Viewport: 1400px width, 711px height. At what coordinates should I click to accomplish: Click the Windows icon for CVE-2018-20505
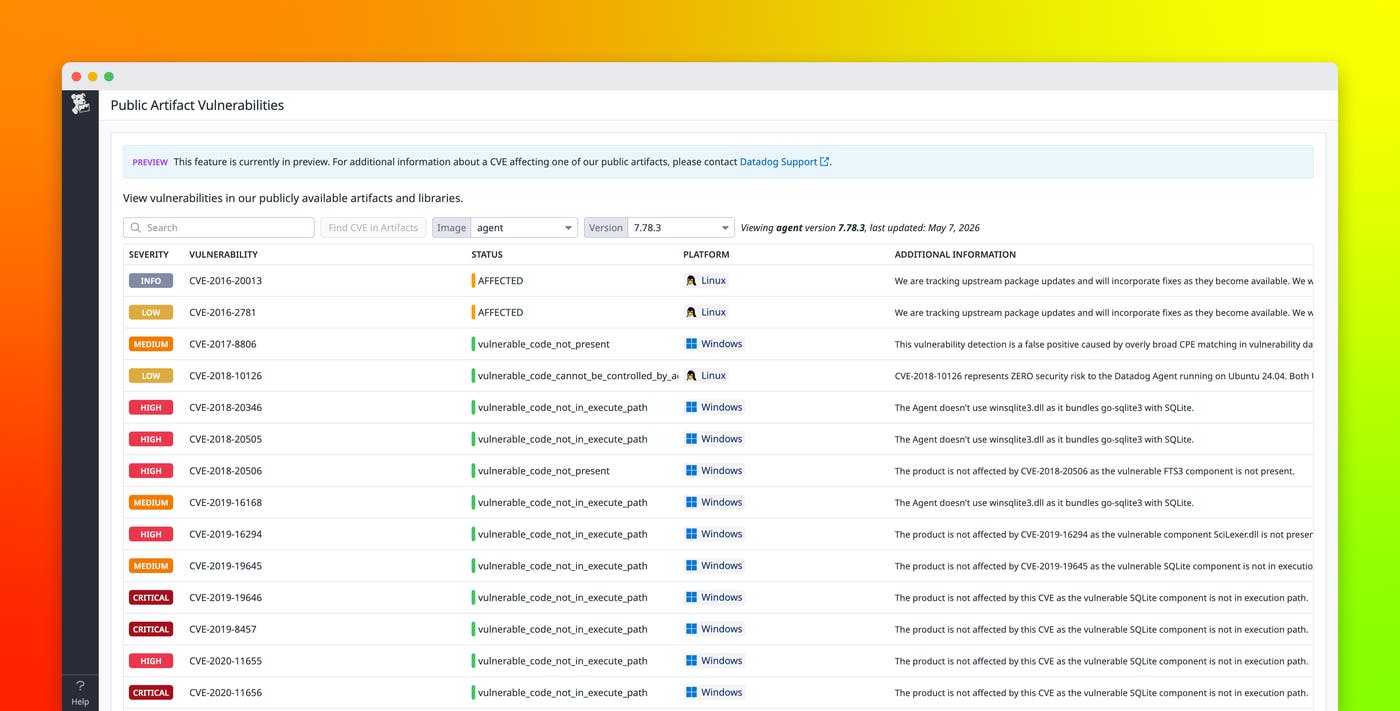(x=691, y=439)
